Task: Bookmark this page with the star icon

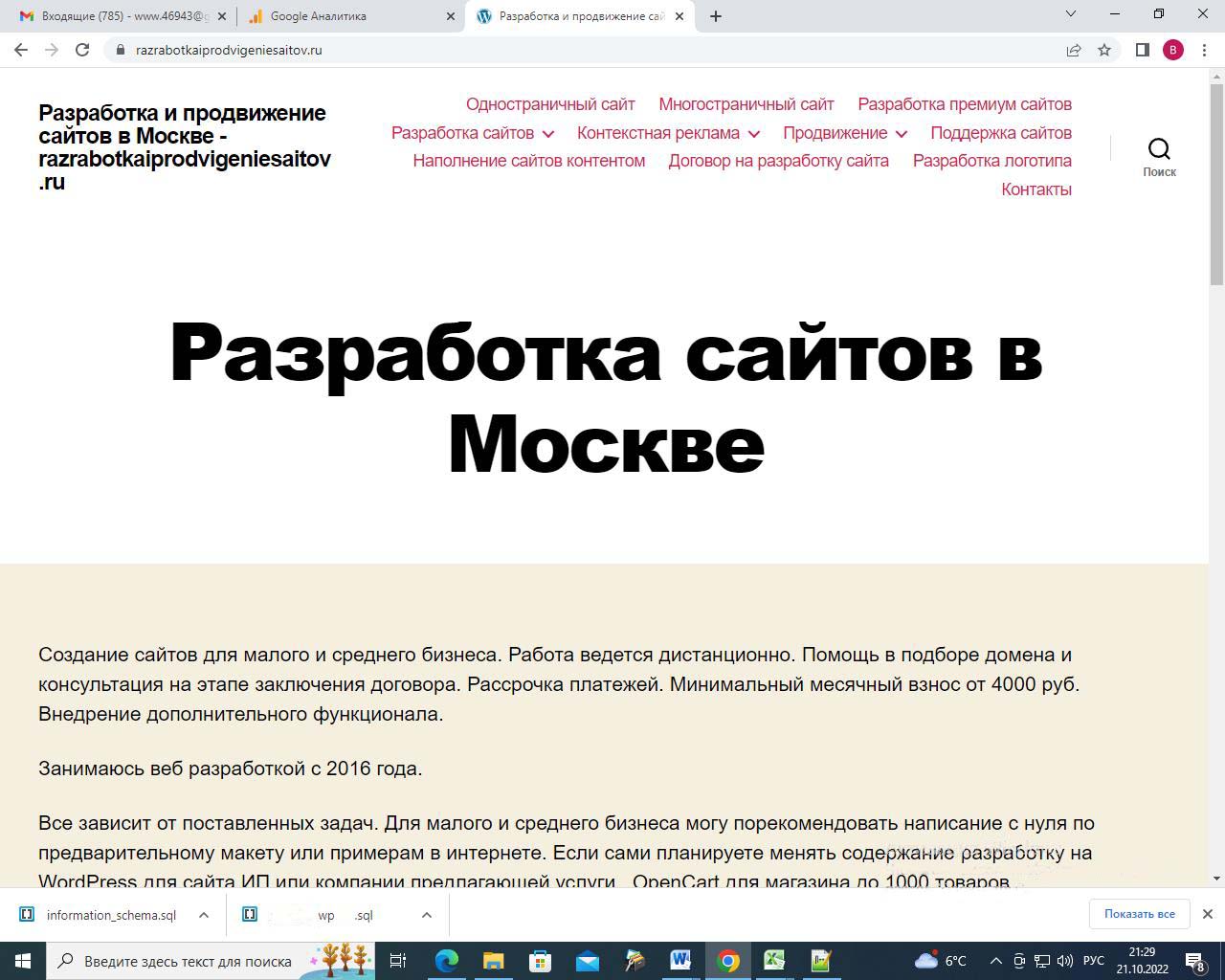Action: click(x=1104, y=50)
